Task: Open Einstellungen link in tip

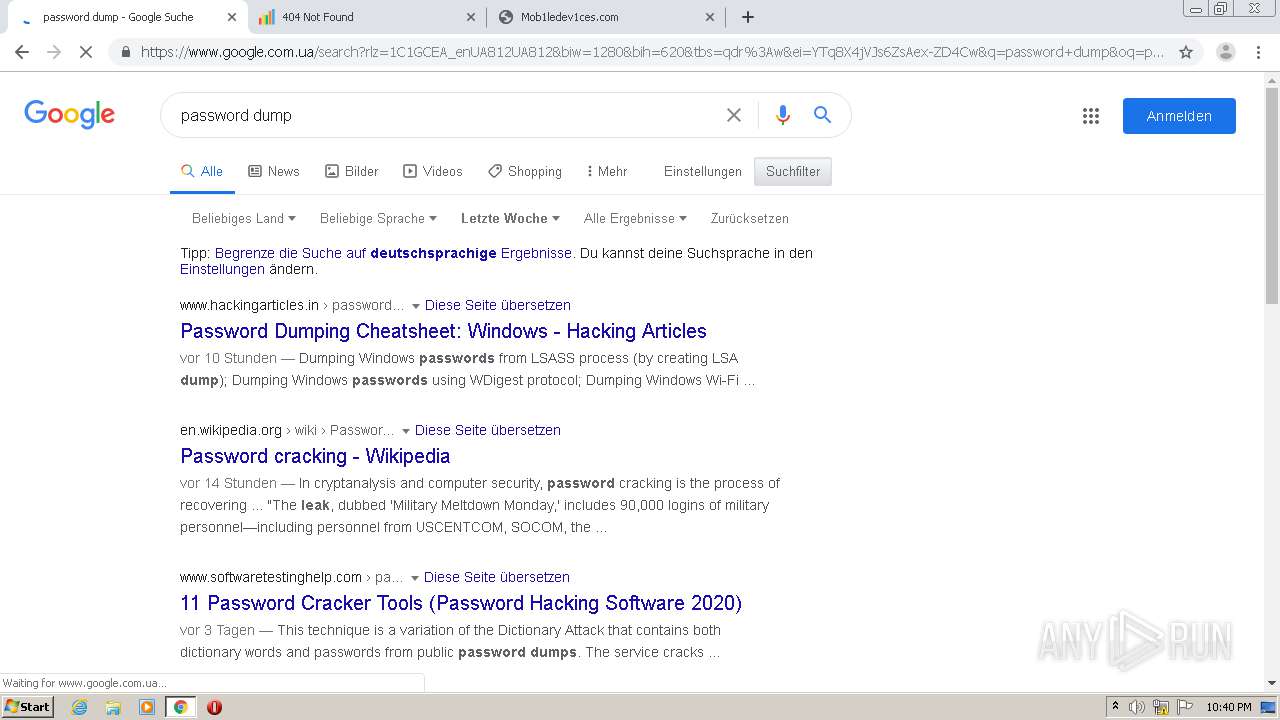Action: pyautogui.click(x=222, y=269)
